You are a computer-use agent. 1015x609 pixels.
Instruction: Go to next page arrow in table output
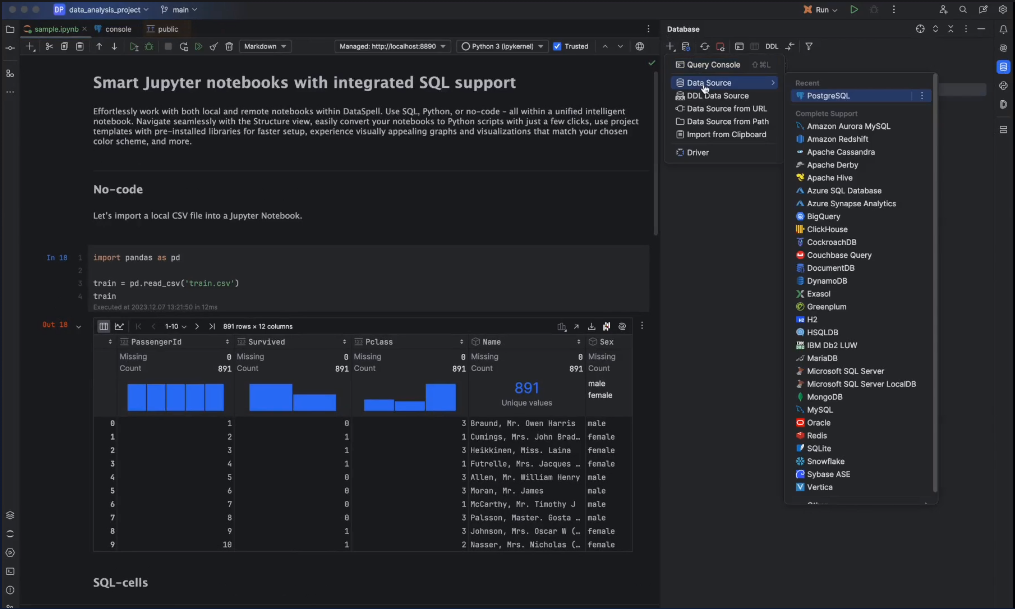[197, 327]
